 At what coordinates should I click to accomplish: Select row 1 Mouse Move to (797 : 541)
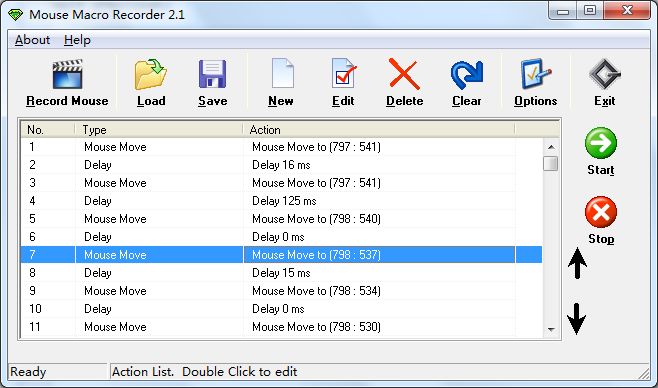(x=281, y=147)
